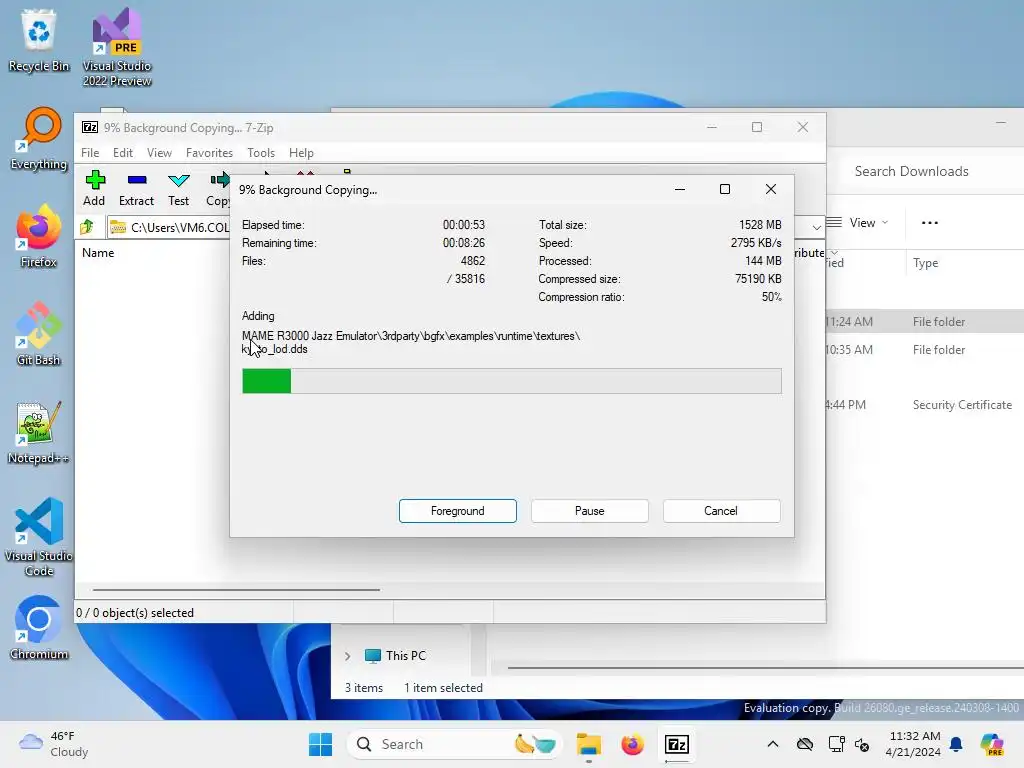The height and width of the screenshot is (768, 1024).
Task: Click the 7-Zip taskbar icon
Action: pos(677,744)
